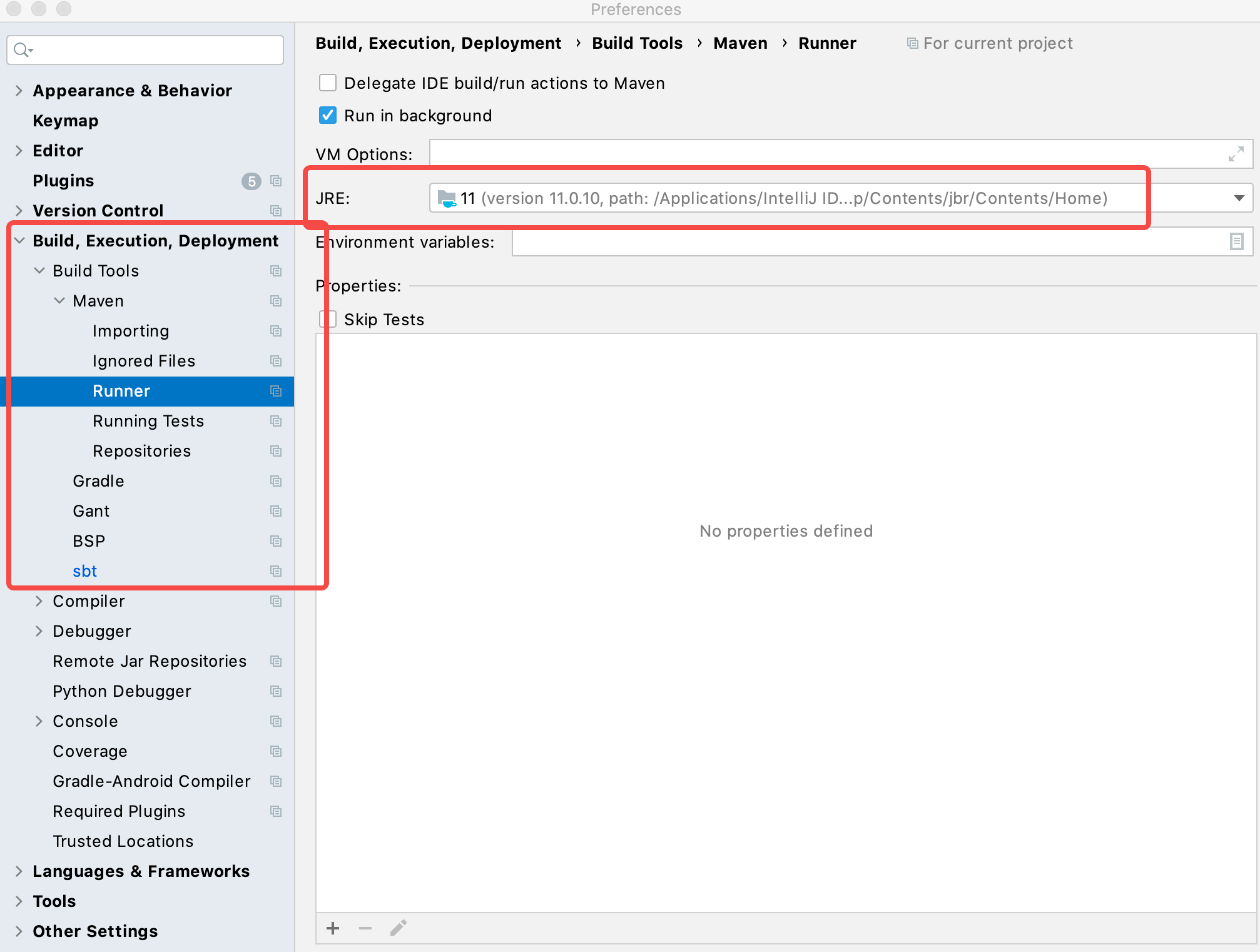Click the project-level icon beside Plugins

click(x=276, y=181)
